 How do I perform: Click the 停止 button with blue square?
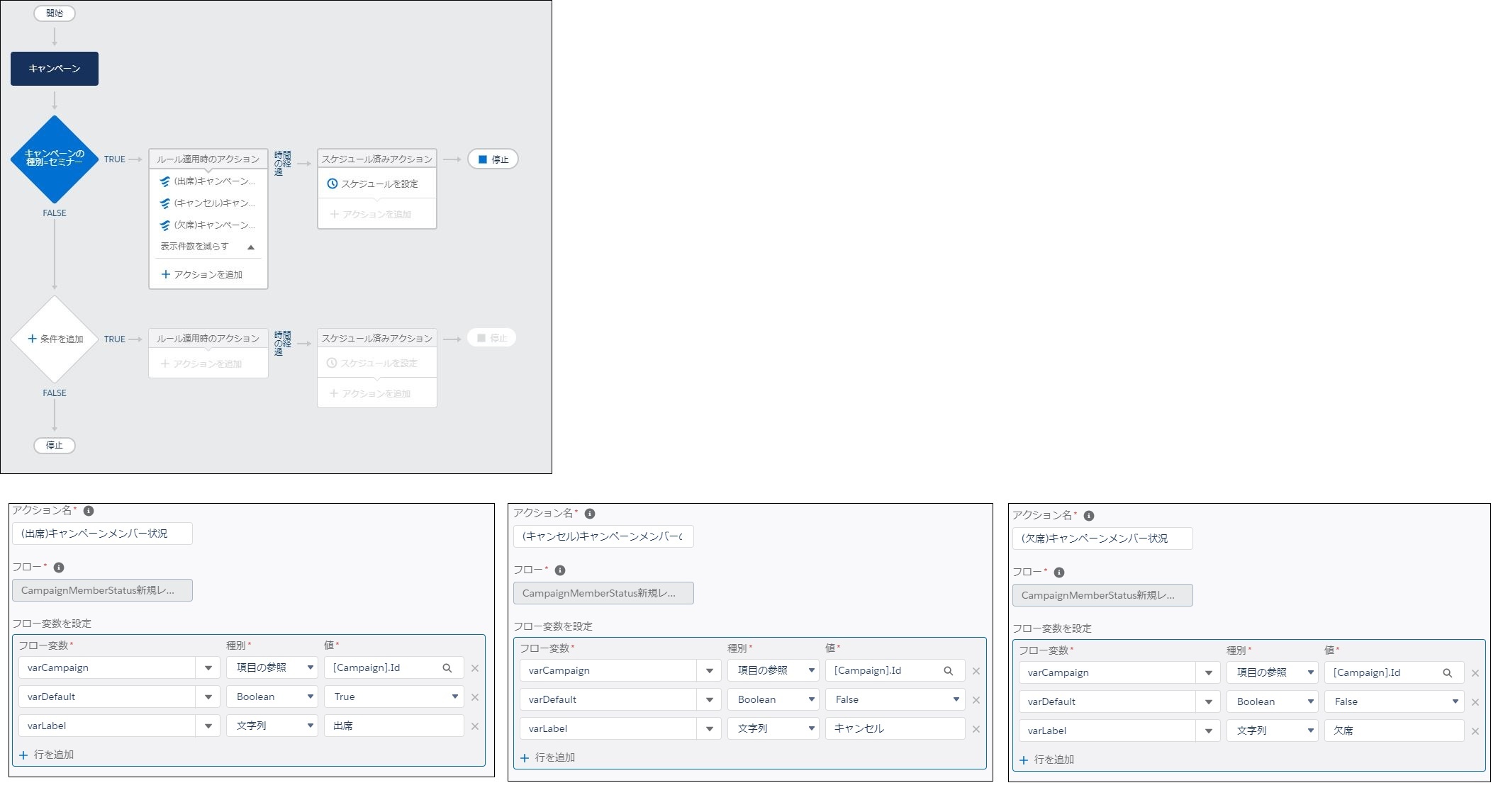click(x=493, y=159)
